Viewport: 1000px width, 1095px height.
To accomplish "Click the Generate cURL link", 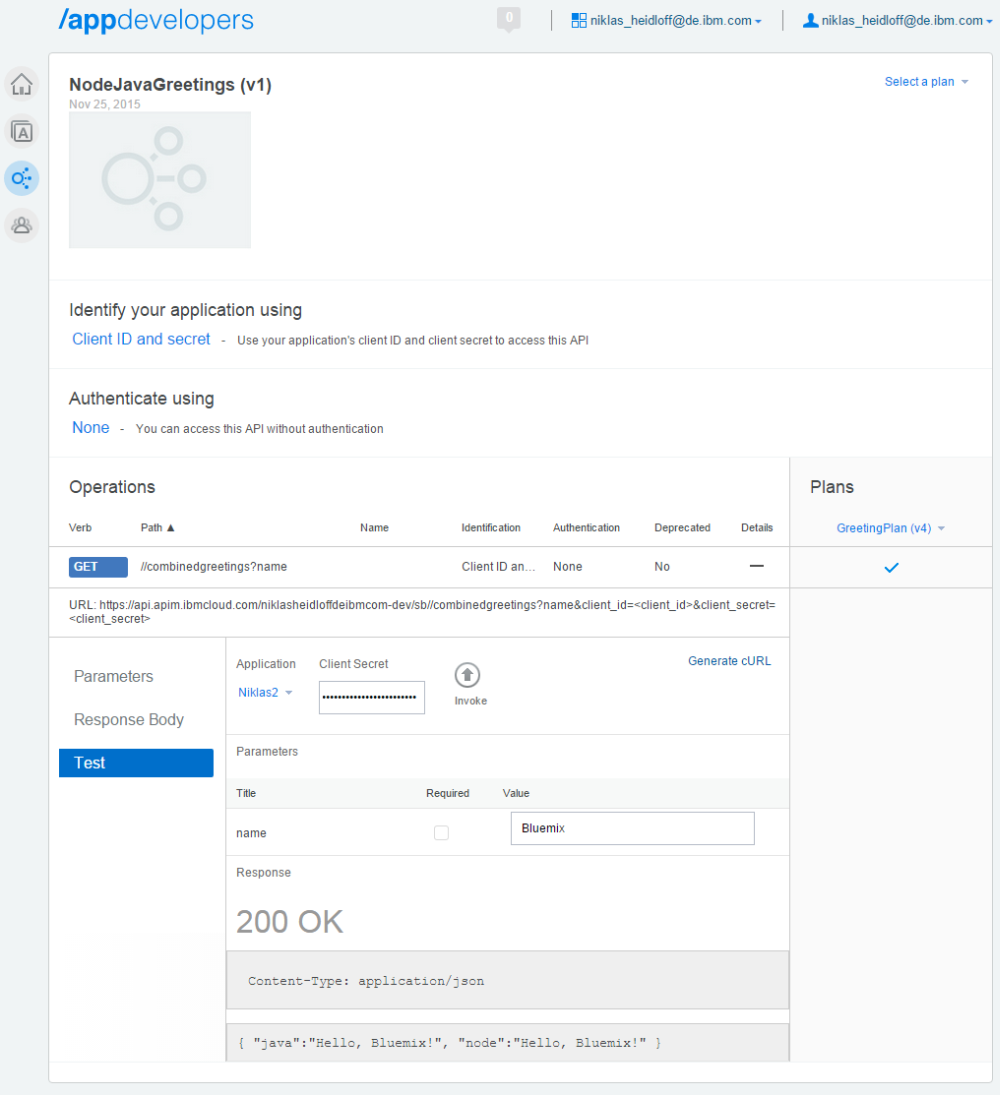I will pyautogui.click(x=729, y=661).
